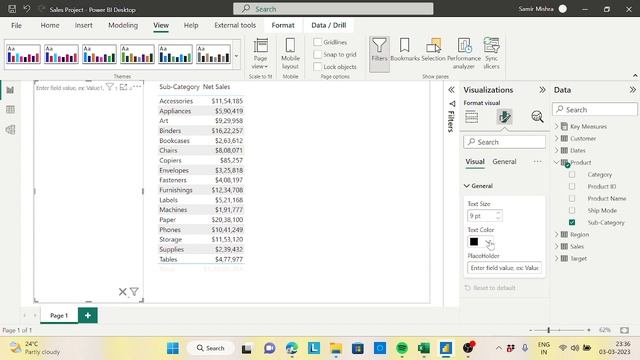Click the PlaceHolder text input
Screen dimensions: 640x360
tap(504, 268)
